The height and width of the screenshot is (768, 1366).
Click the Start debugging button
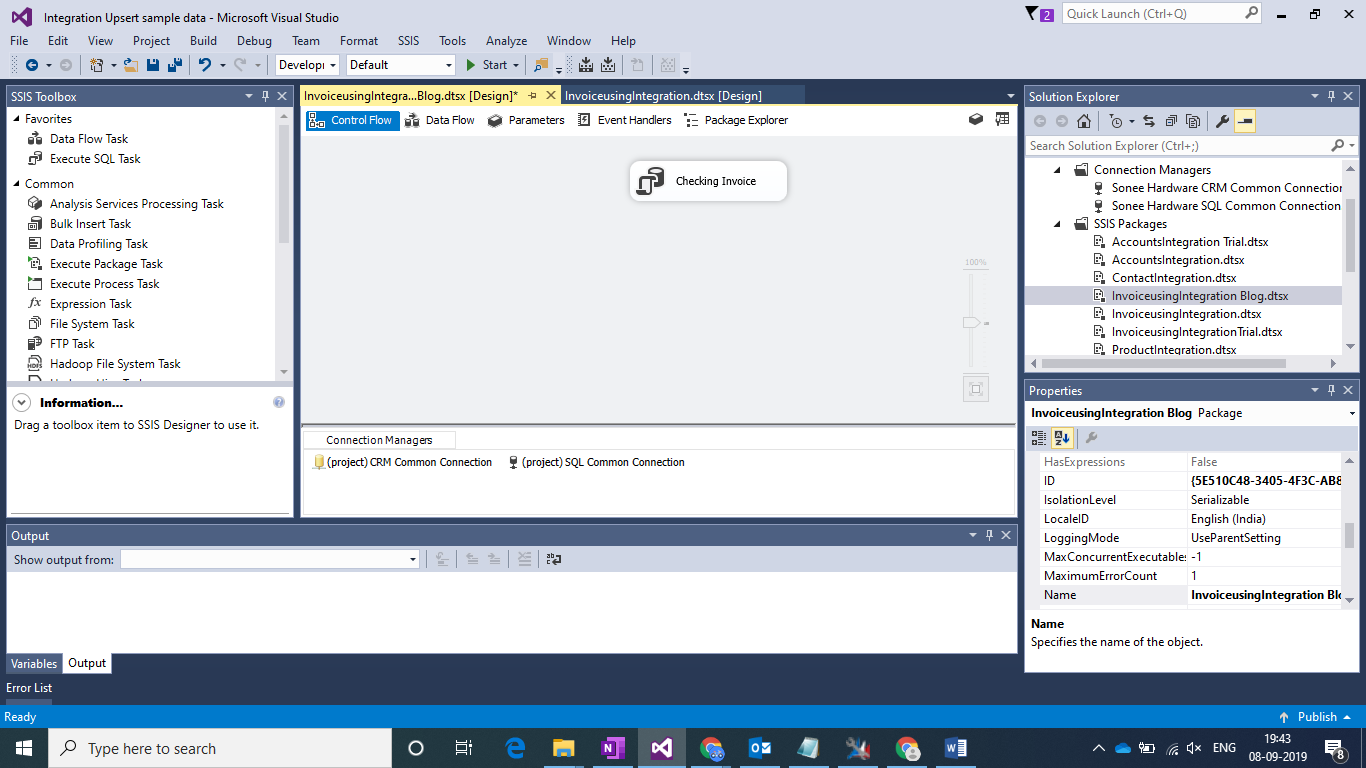pos(487,65)
